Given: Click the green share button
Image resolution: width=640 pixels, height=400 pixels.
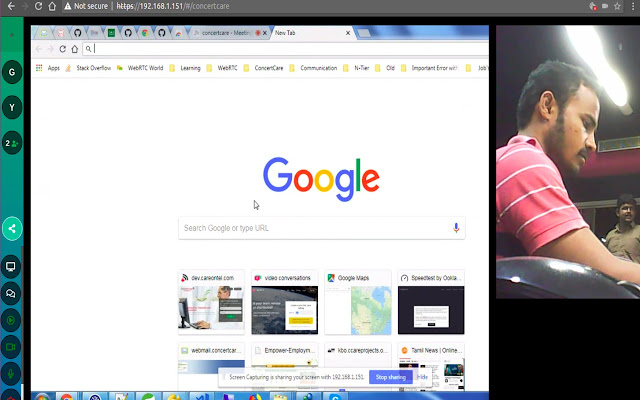Looking at the screenshot, I should (12, 229).
